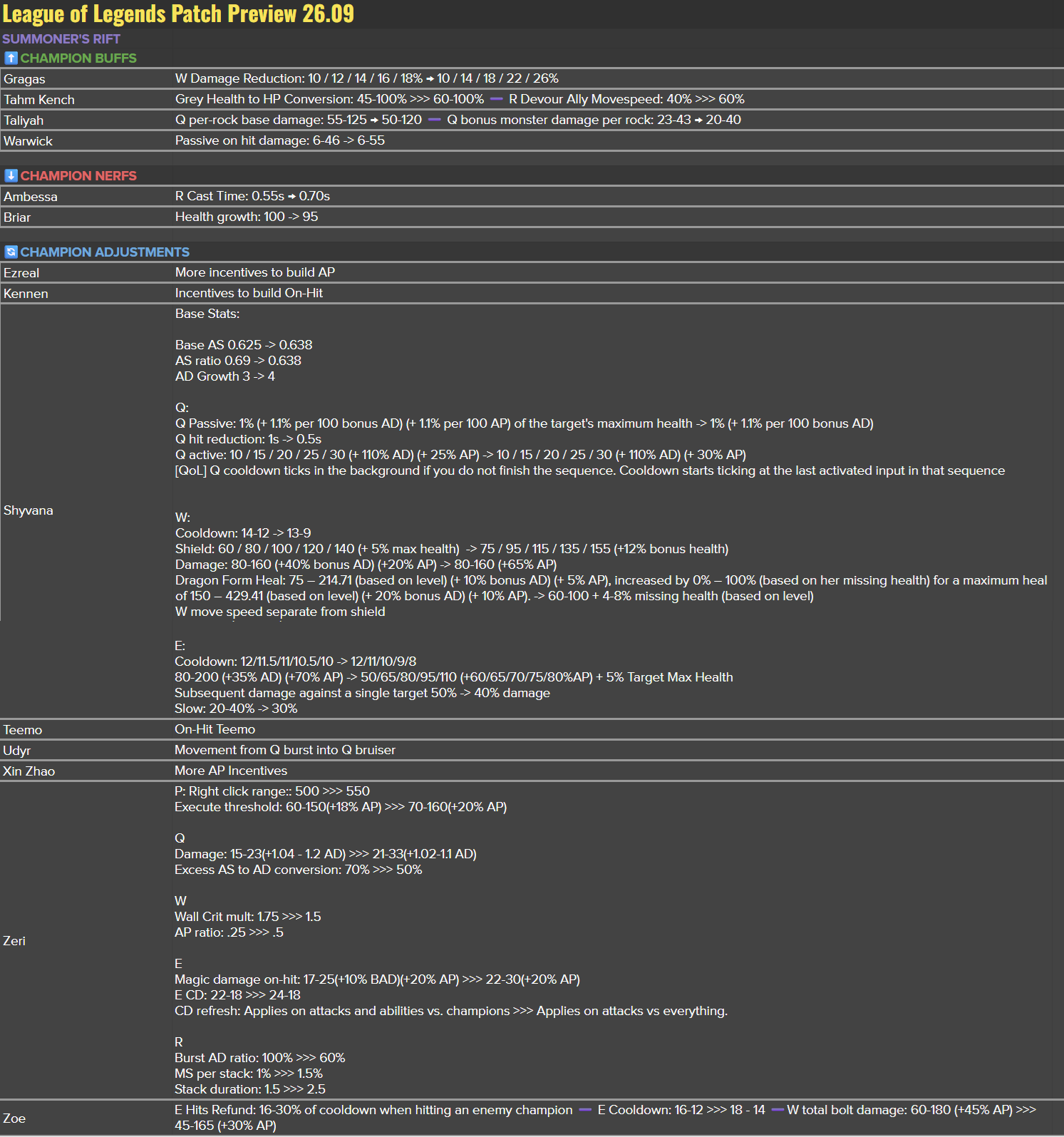Click the League of Legends Patch Preview 26.09 title
The width and height of the screenshot is (1064, 1137).
tap(178, 14)
